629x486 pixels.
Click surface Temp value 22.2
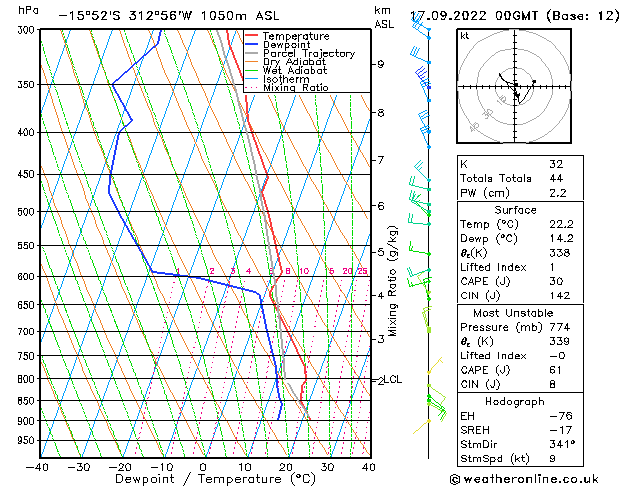[x=561, y=224]
